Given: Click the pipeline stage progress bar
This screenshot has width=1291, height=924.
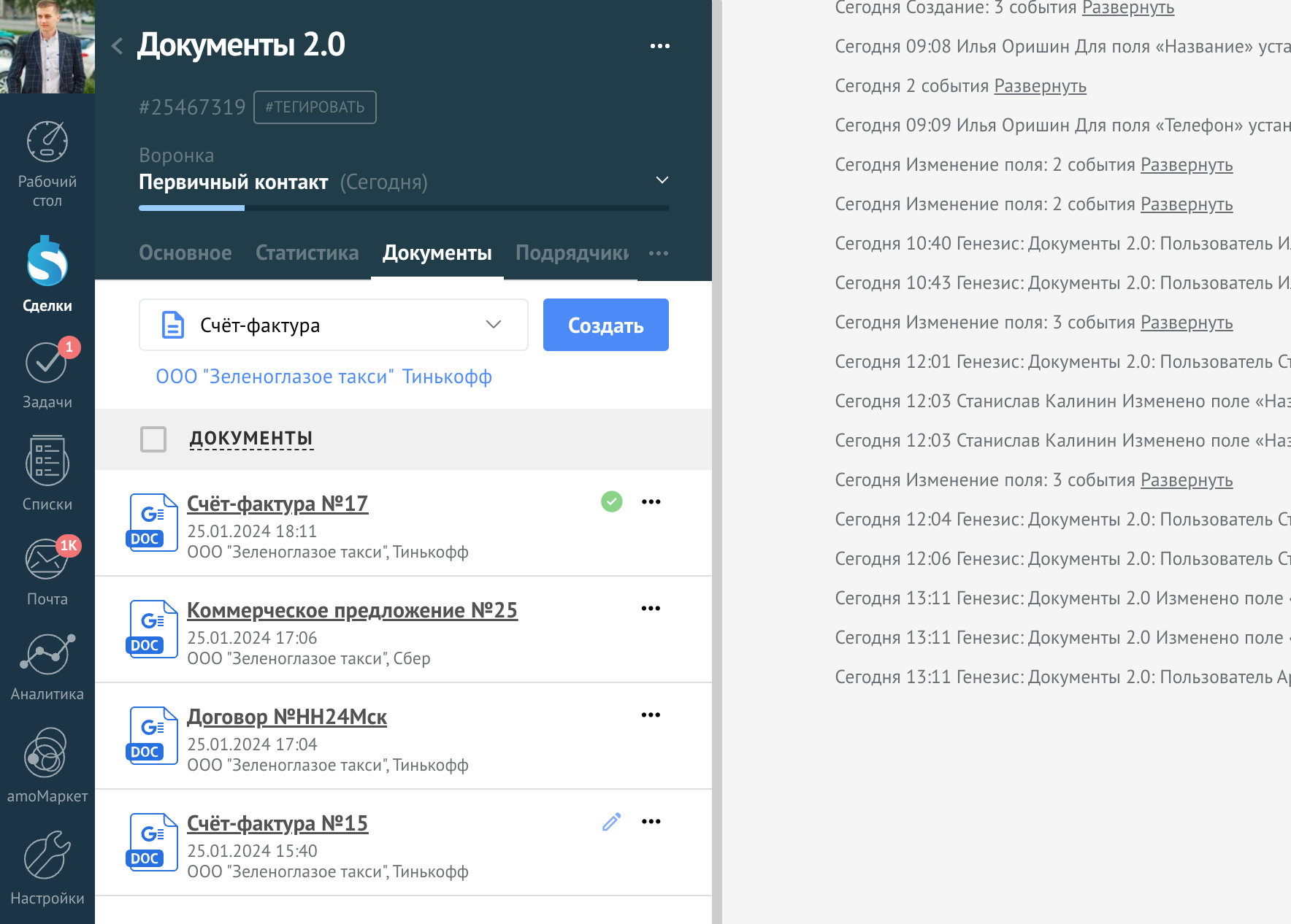Looking at the screenshot, I should pyautogui.click(x=403, y=208).
